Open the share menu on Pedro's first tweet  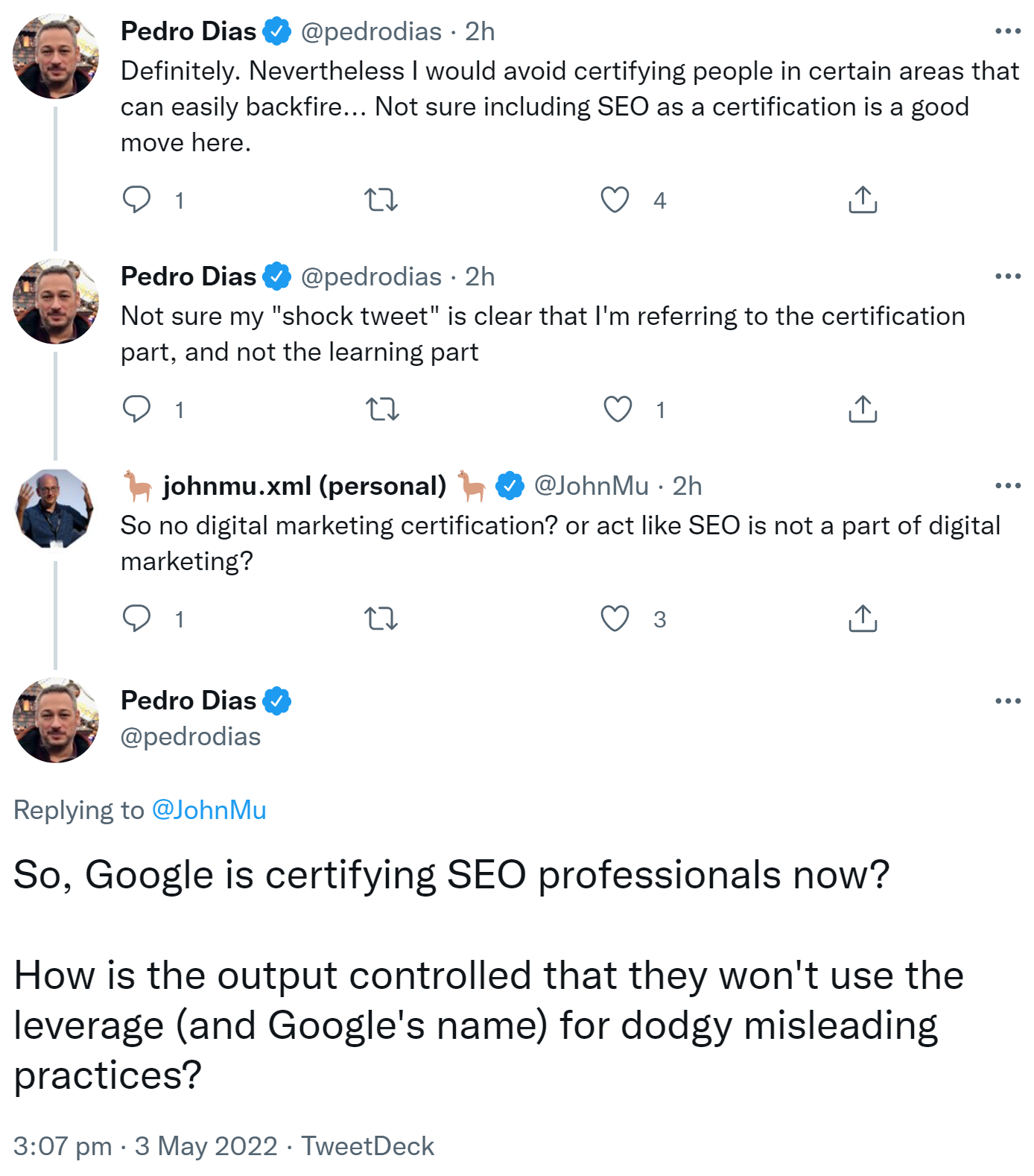[x=863, y=198]
